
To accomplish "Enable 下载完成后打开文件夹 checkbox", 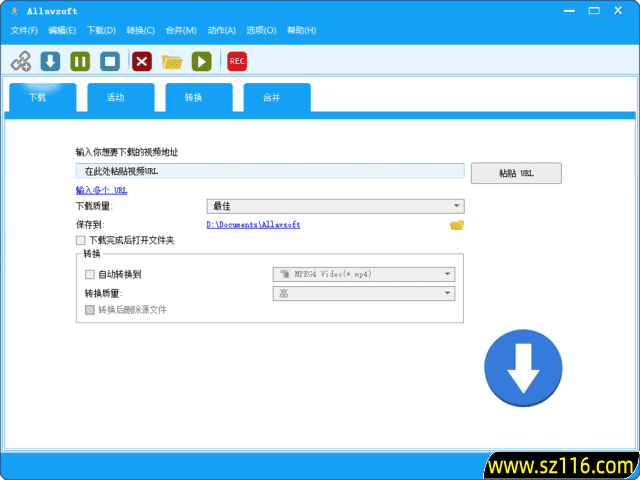I will (x=80, y=241).
